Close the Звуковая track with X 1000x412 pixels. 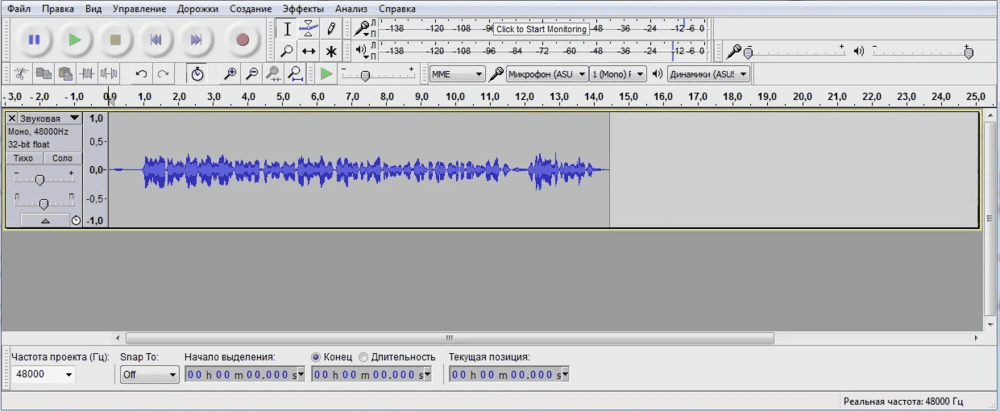pyautogui.click(x=12, y=118)
